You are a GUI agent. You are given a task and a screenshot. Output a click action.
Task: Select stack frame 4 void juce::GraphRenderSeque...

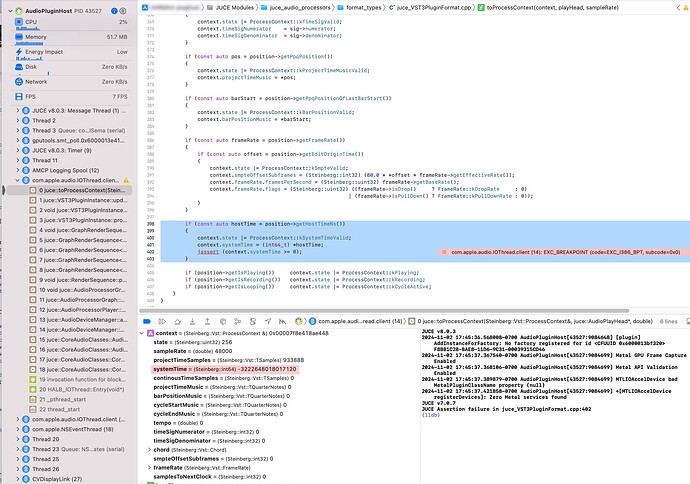pyautogui.click(x=78, y=230)
